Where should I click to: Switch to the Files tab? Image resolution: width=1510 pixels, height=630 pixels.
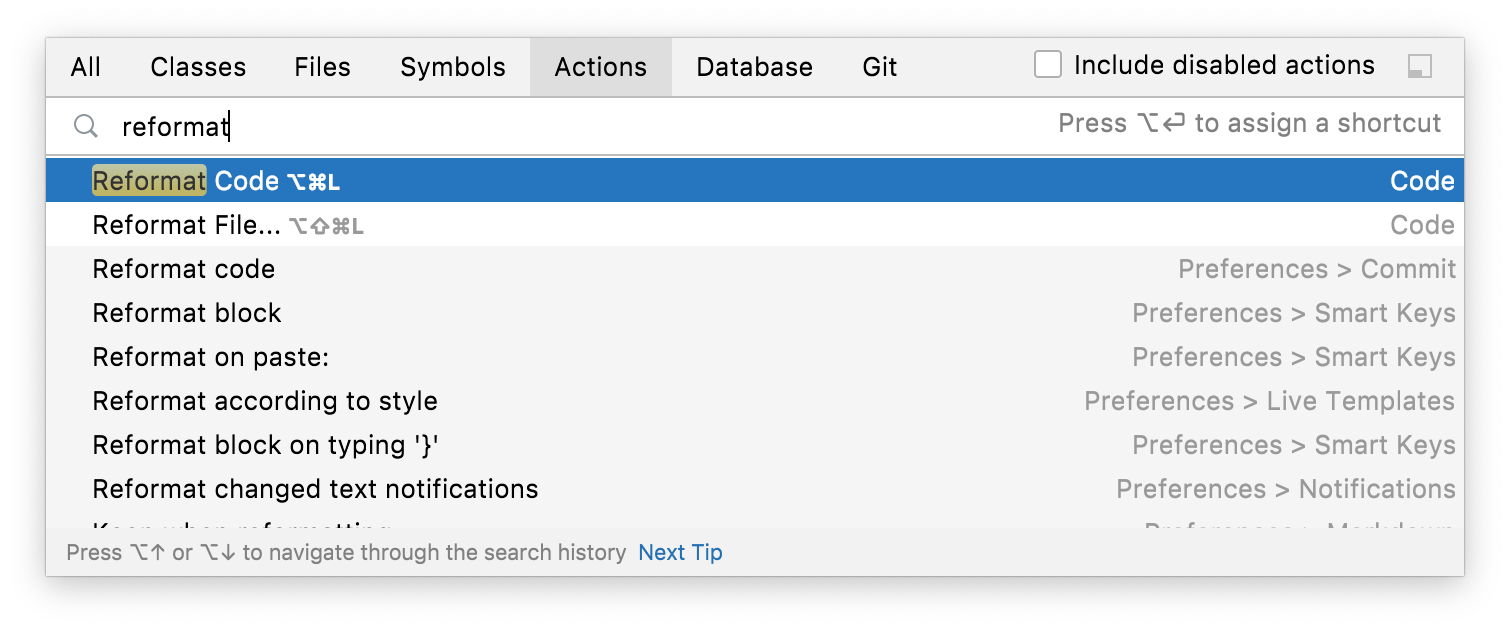tap(322, 67)
